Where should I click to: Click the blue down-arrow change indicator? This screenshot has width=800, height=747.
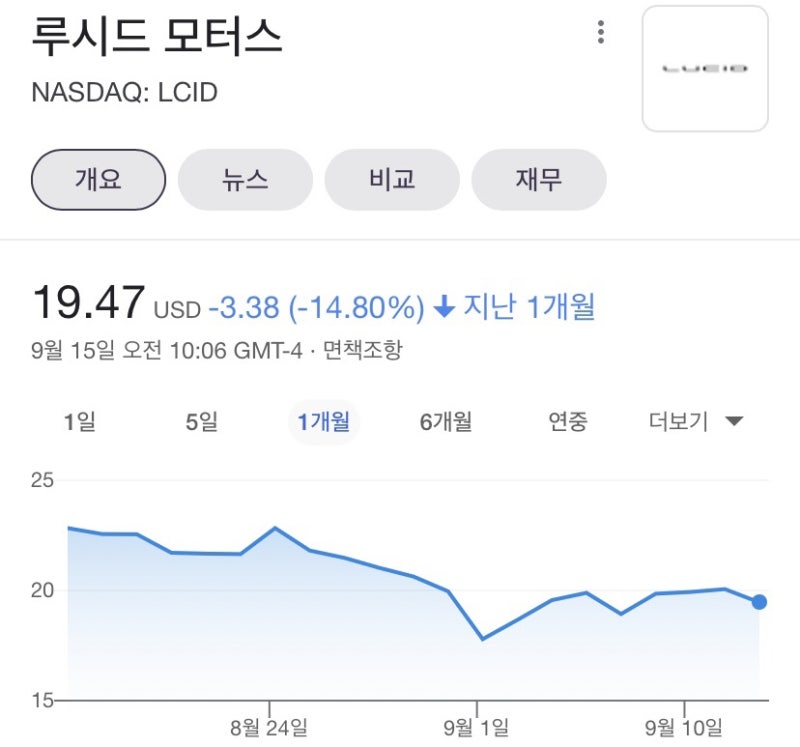444,307
